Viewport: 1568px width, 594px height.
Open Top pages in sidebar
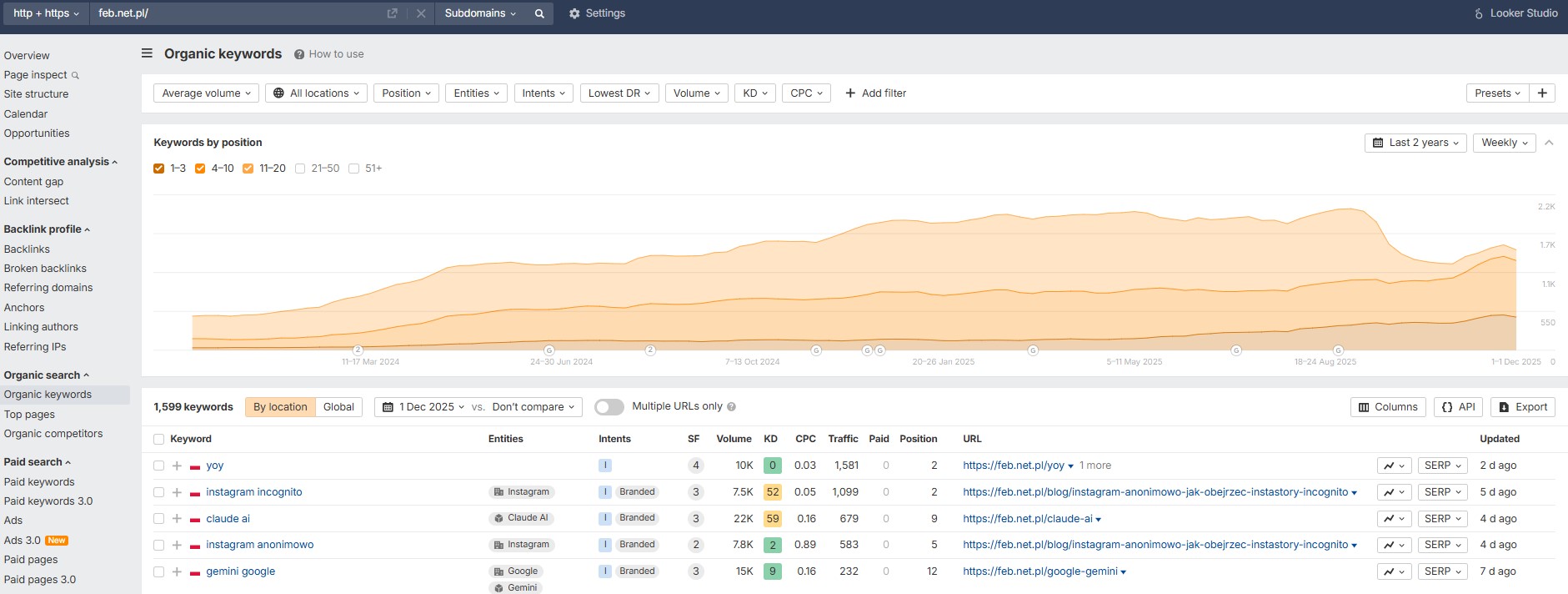[29, 415]
